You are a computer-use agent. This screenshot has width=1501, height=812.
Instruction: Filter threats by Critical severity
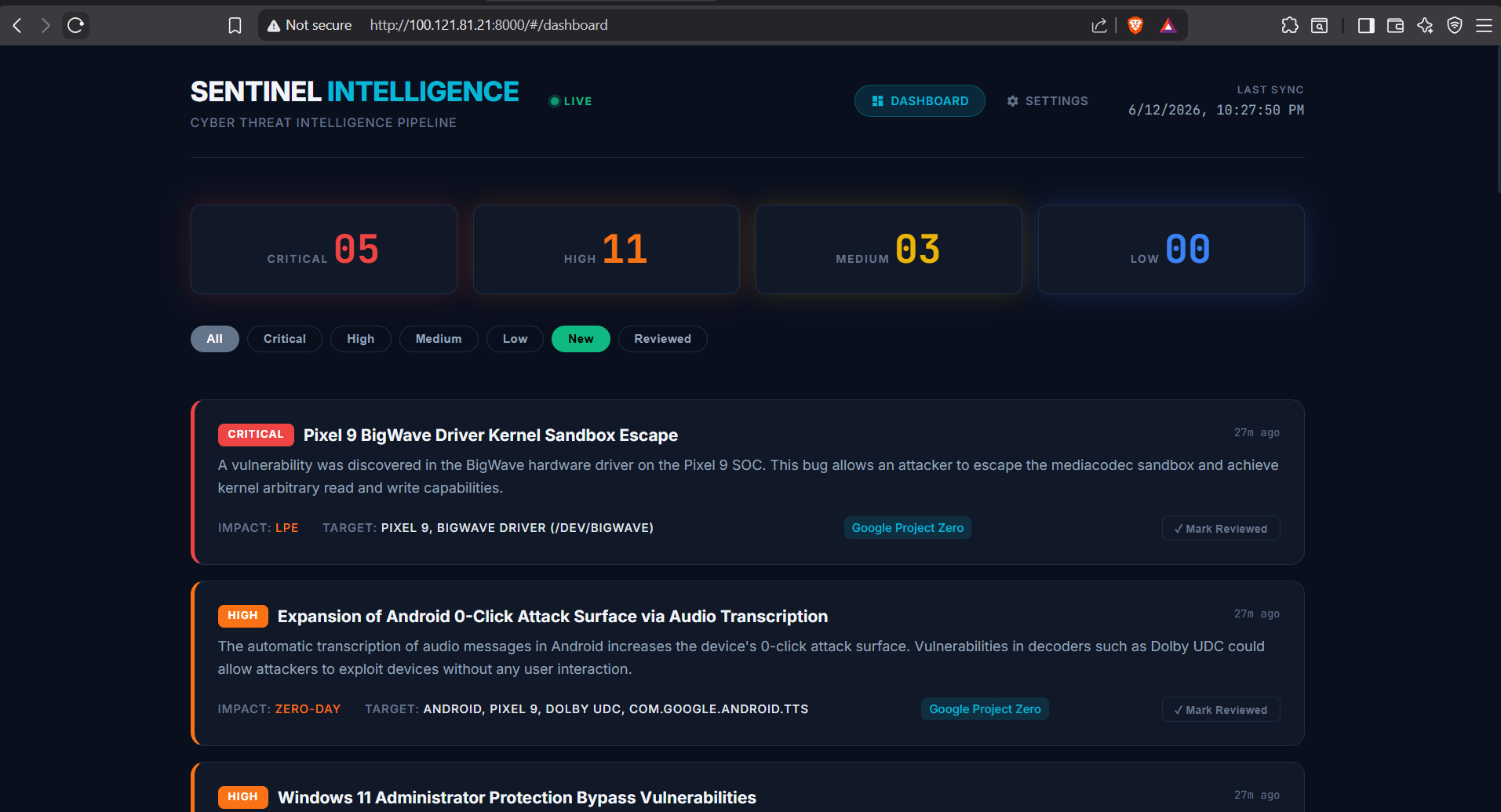pos(285,339)
